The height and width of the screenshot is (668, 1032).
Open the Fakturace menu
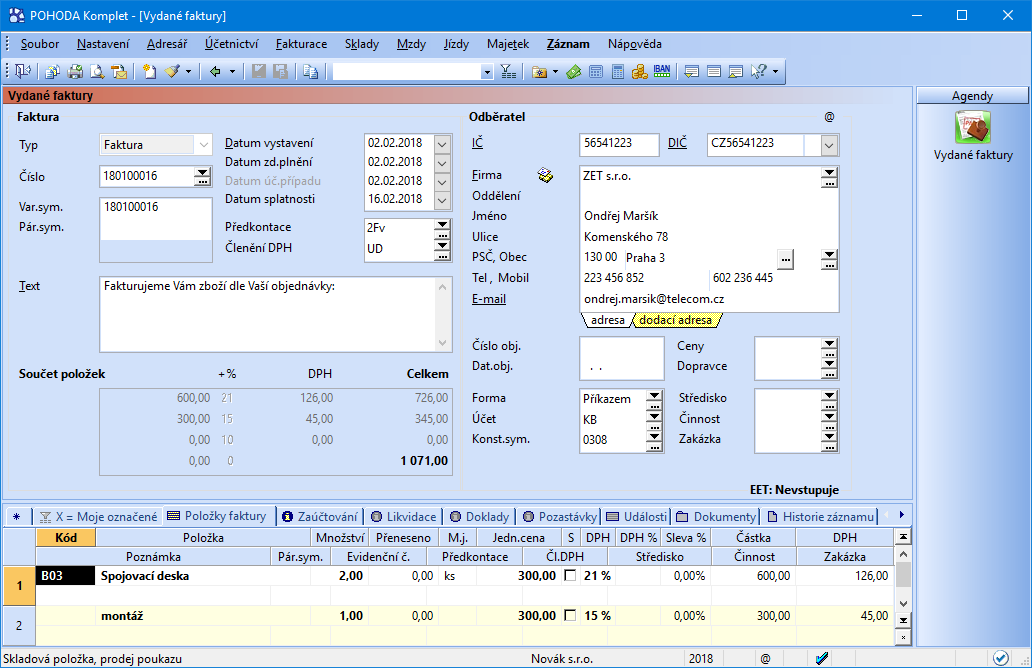click(x=301, y=44)
